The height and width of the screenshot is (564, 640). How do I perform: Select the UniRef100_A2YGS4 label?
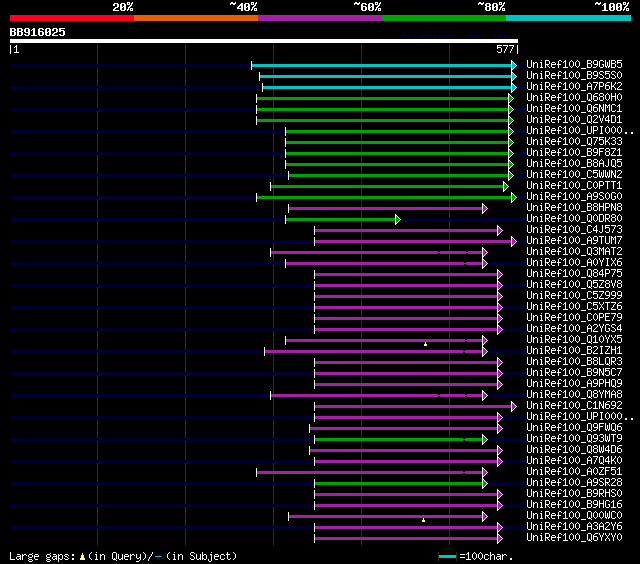click(574, 329)
